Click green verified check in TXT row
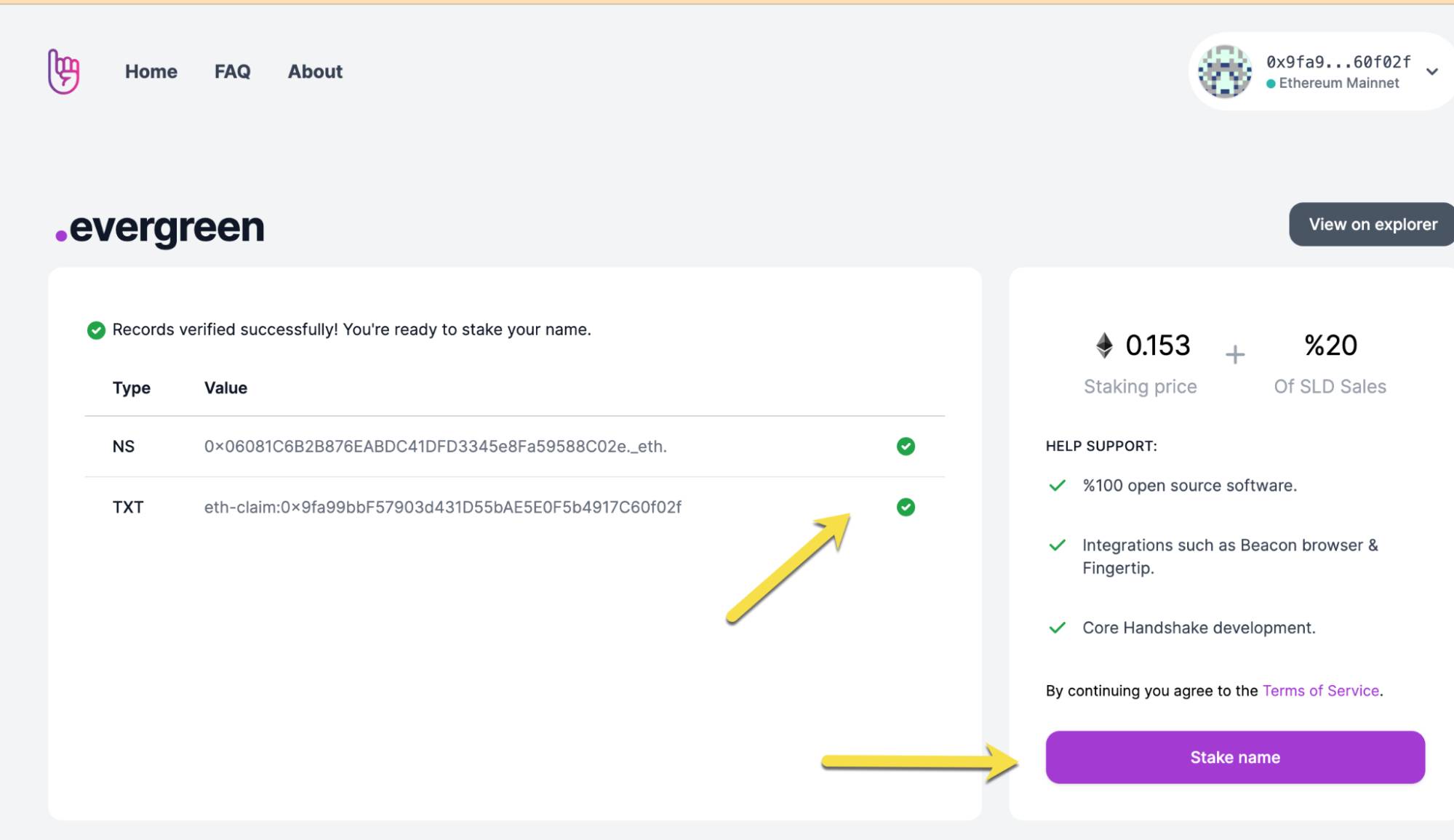The image size is (1454, 840). tap(906, 507)
